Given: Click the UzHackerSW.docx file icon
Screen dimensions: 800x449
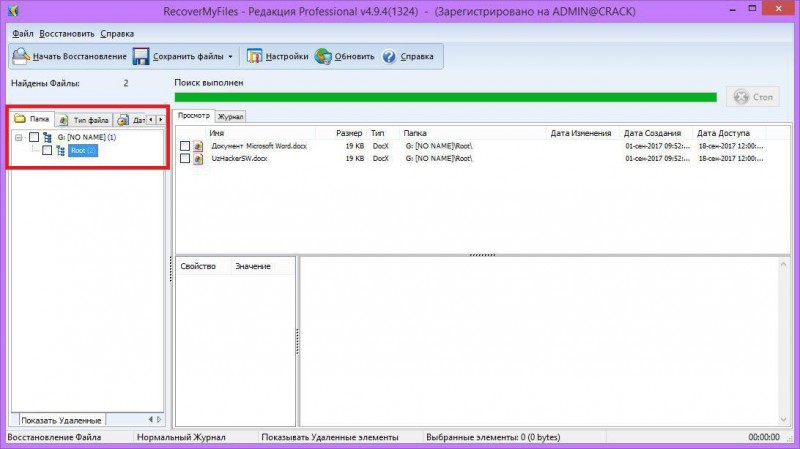Looking at the screenshot, I should click(198, 159).
